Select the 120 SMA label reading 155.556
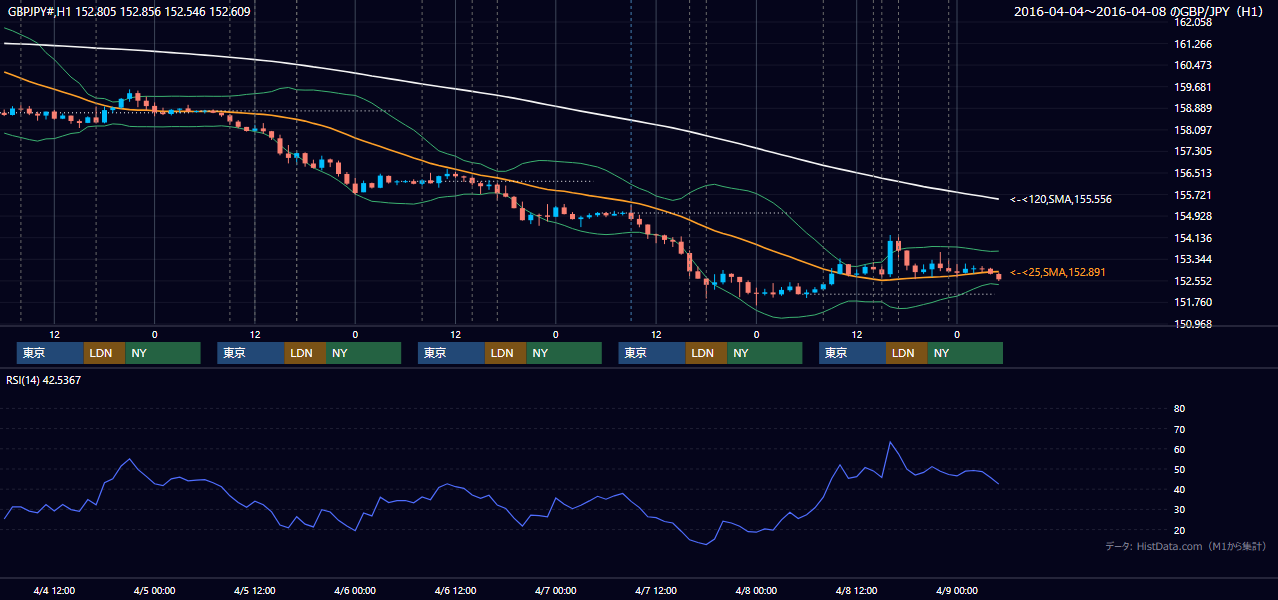Viewport: 1278px width, 600px height. click(1061, 199)
